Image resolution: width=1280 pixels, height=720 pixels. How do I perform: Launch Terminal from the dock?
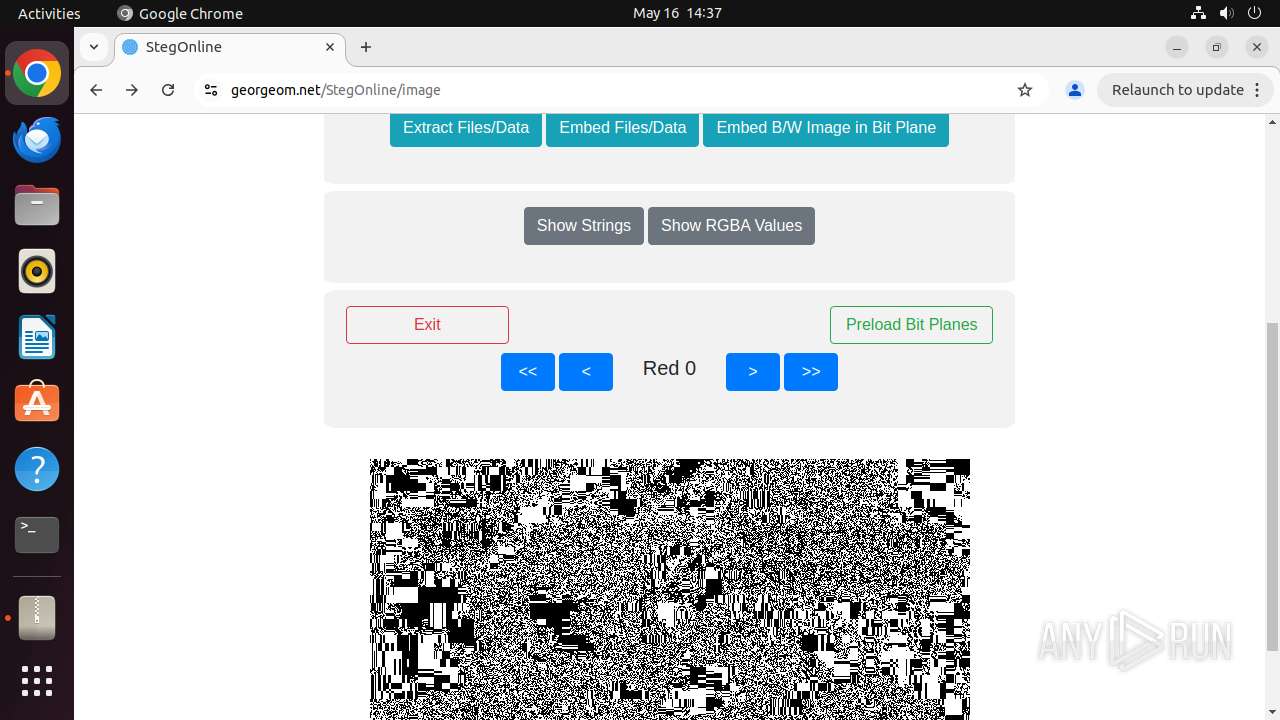pos(37,535)
